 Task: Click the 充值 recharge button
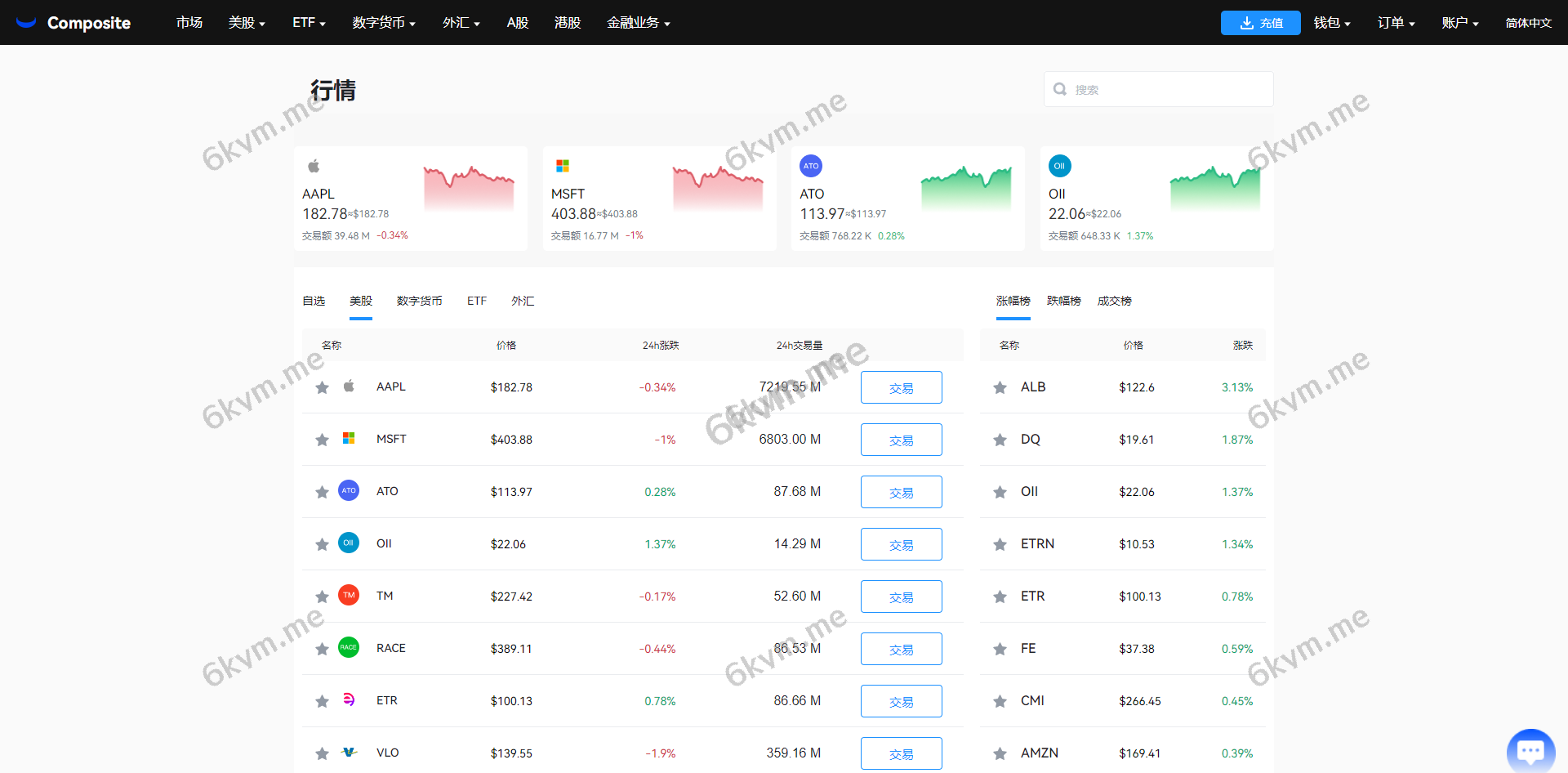pos(1260,23)
